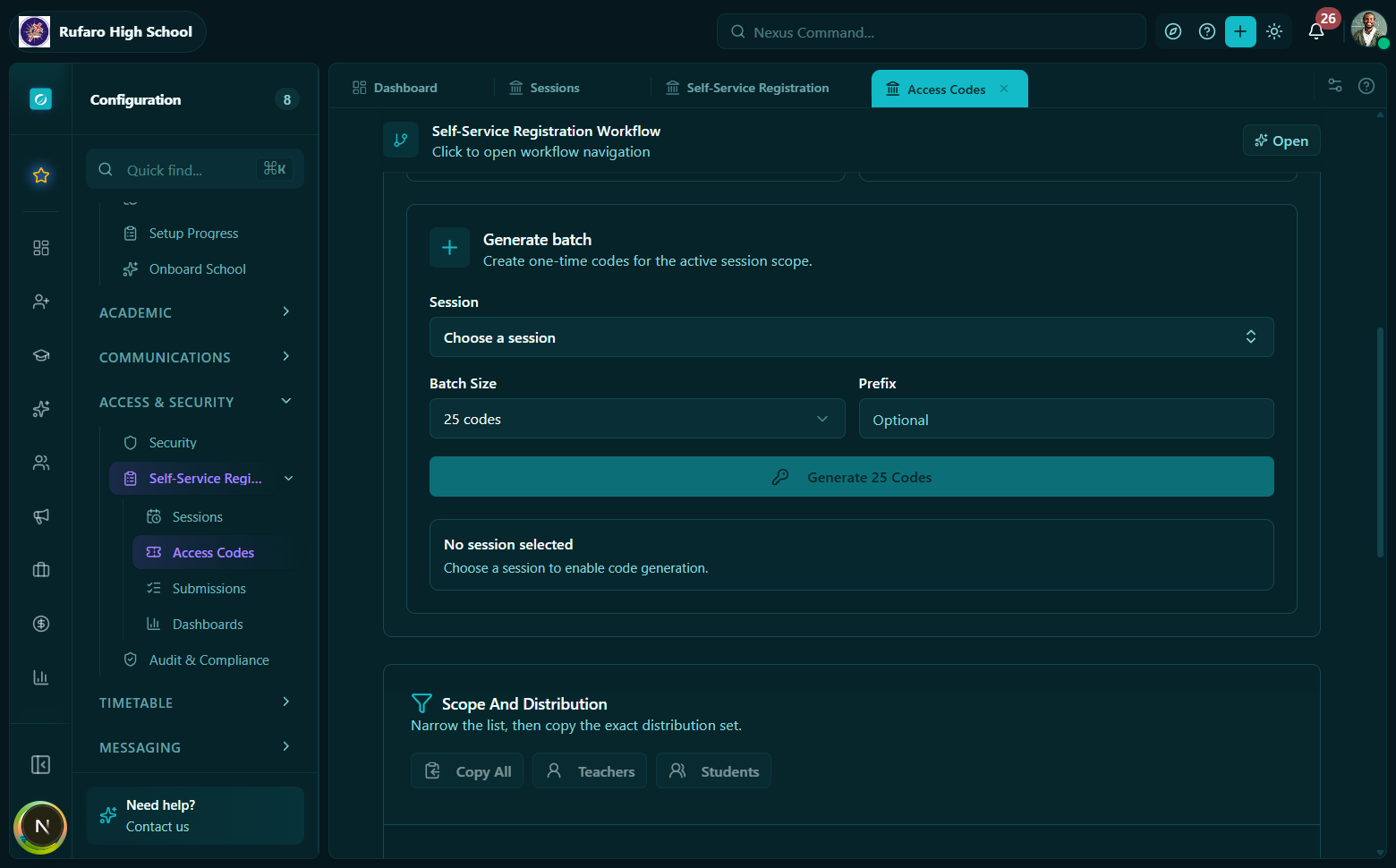Open the megaphone announcements rail icon
The height and width of the screenshot is (868, 1396).
click(x=41, y=516)
